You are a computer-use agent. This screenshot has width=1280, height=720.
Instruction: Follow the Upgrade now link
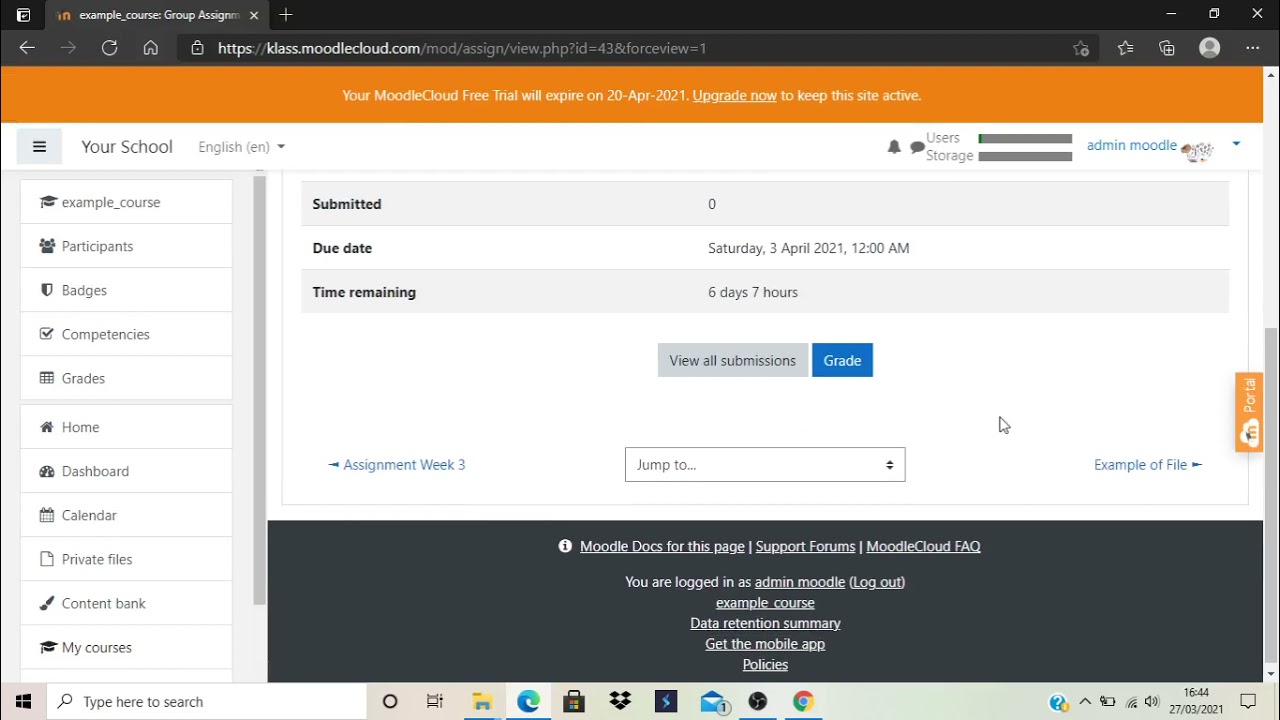pos(734,95)
